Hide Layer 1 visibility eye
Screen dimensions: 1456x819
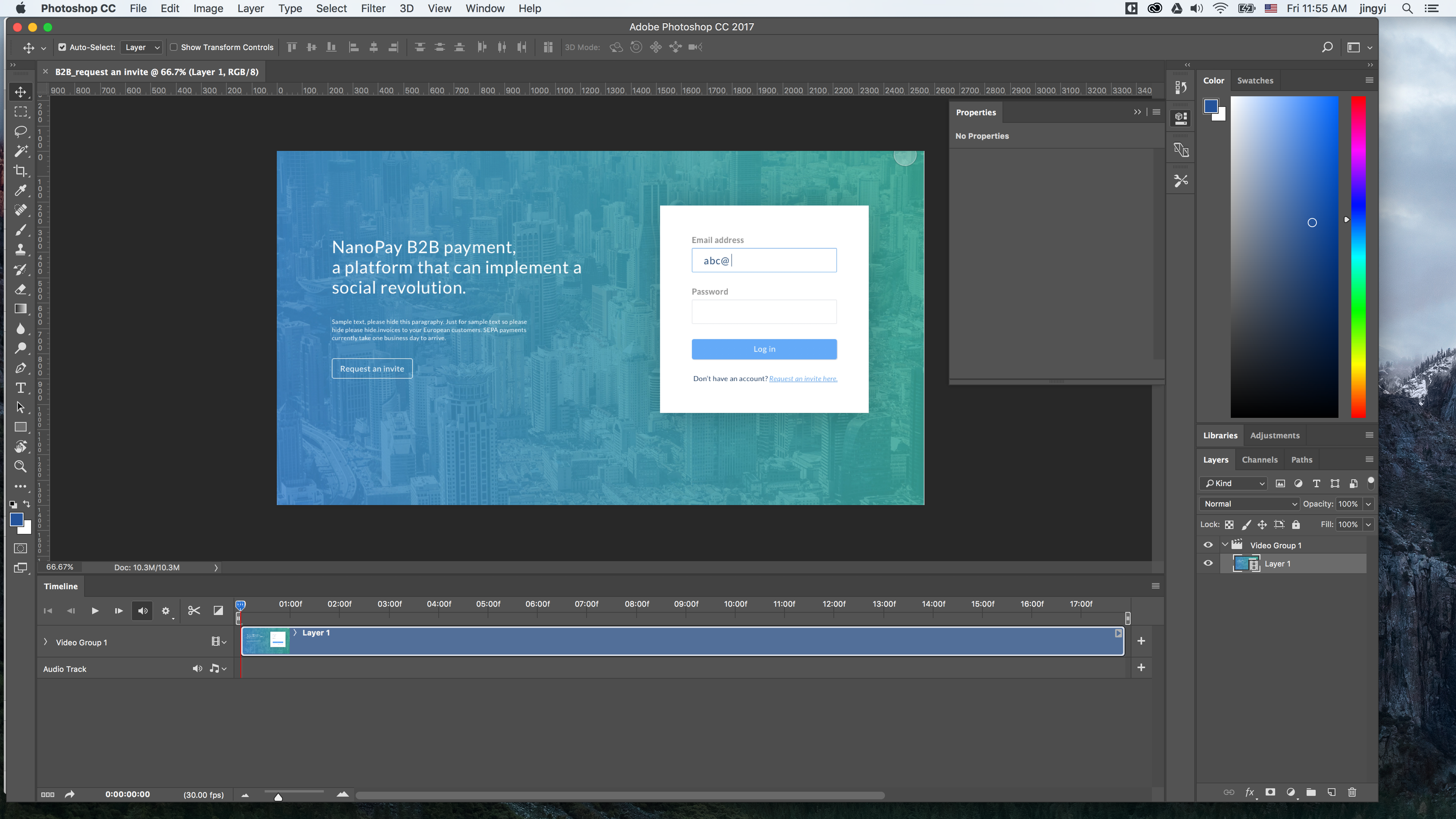[1208, 563]
